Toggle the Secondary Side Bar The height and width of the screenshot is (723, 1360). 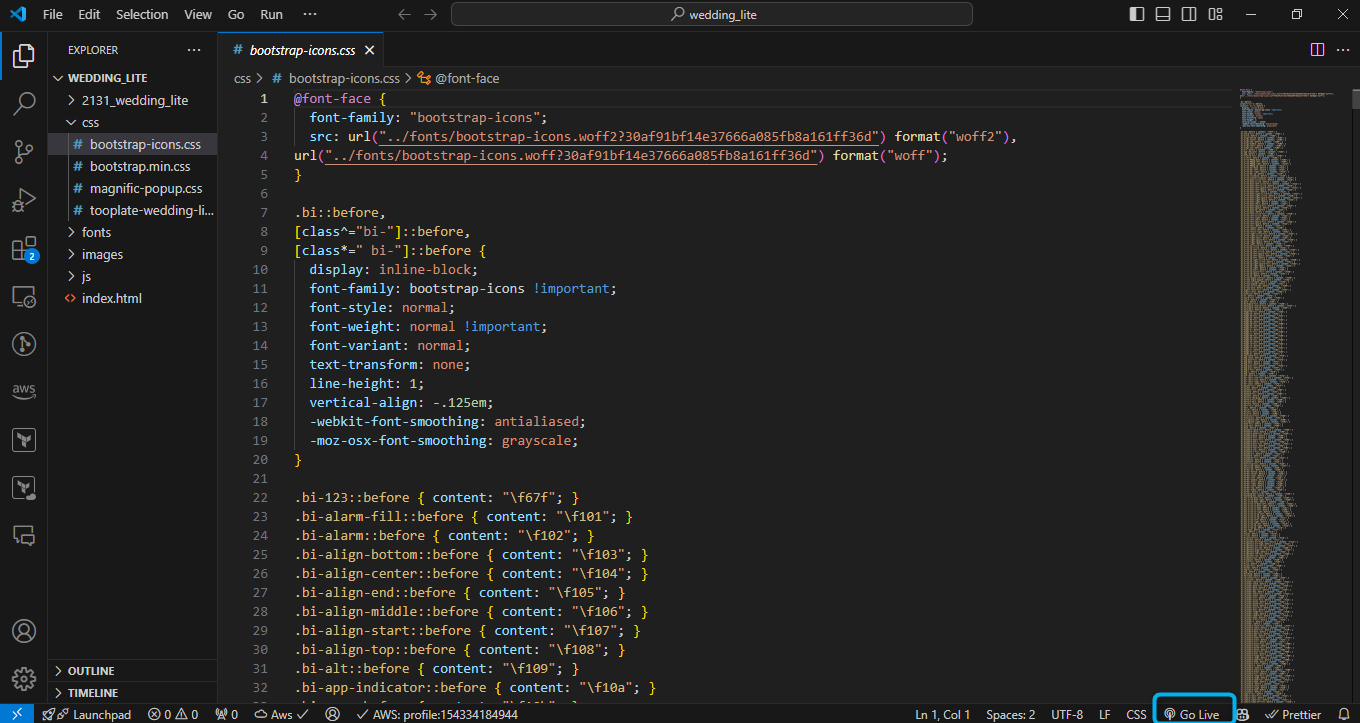click(1188, 14)
